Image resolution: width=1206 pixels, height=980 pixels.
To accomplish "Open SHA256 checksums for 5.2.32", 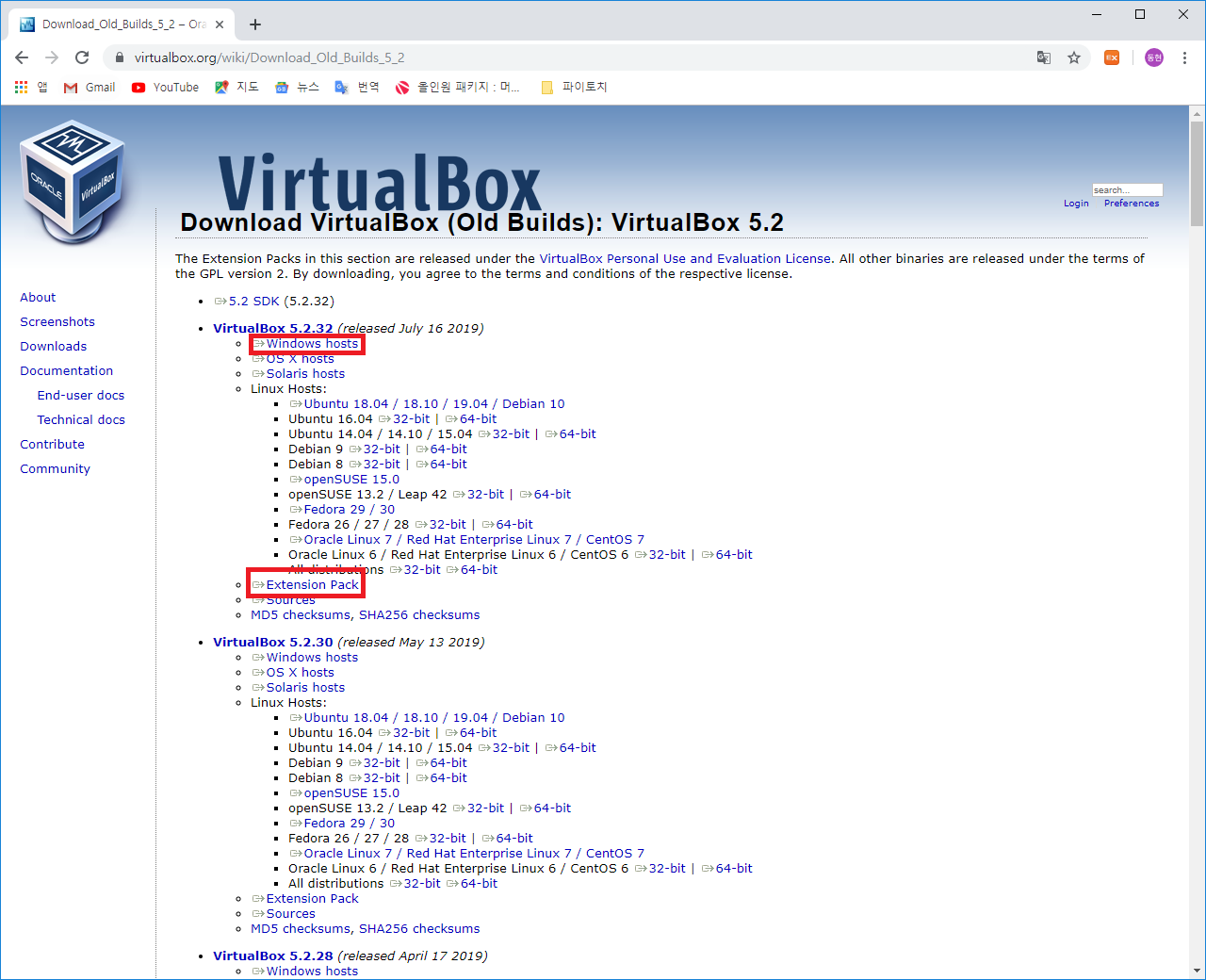I will pos(419,614).
